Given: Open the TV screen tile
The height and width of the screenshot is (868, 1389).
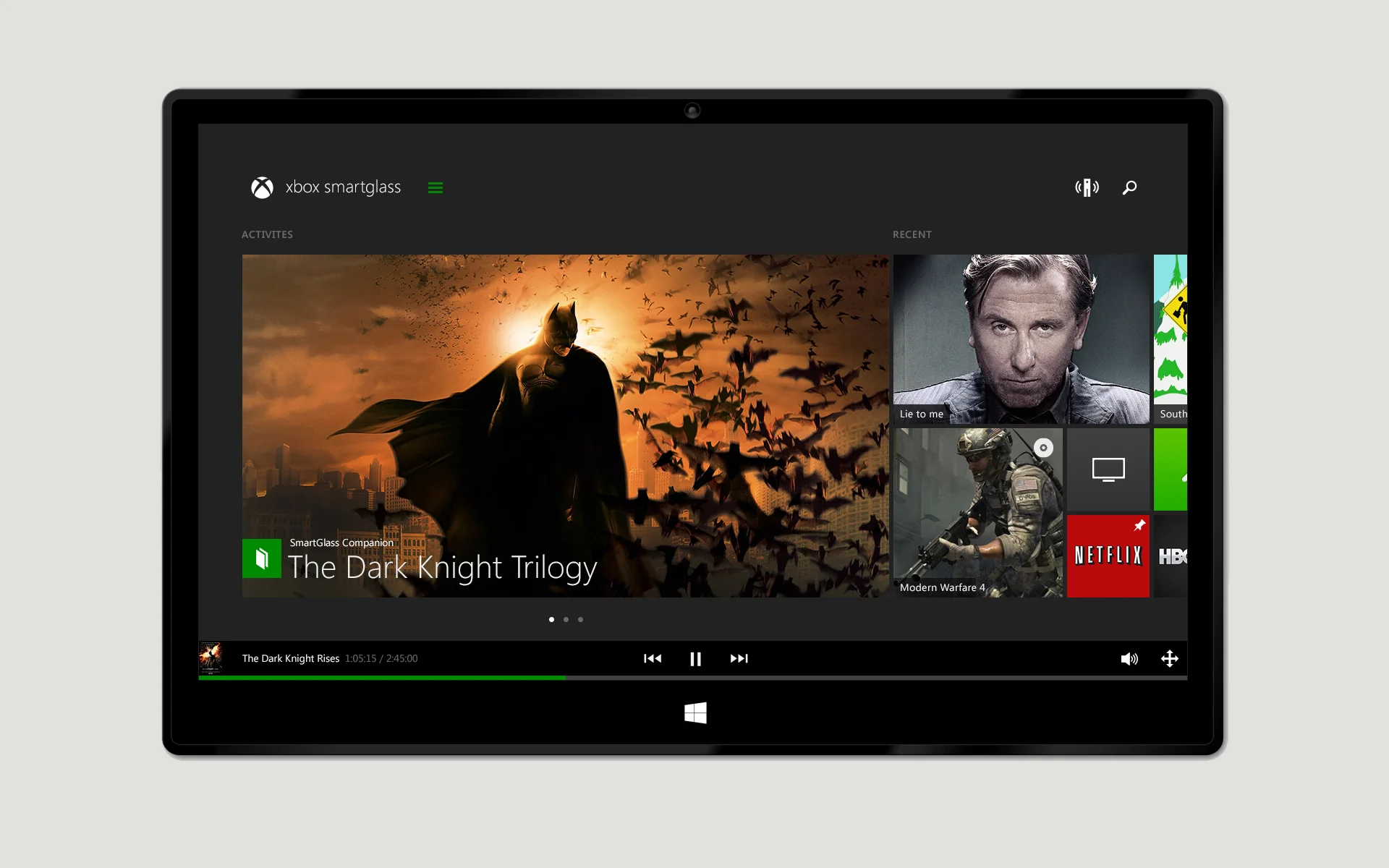Looking at the screenshot, I should click(1108, 469).
